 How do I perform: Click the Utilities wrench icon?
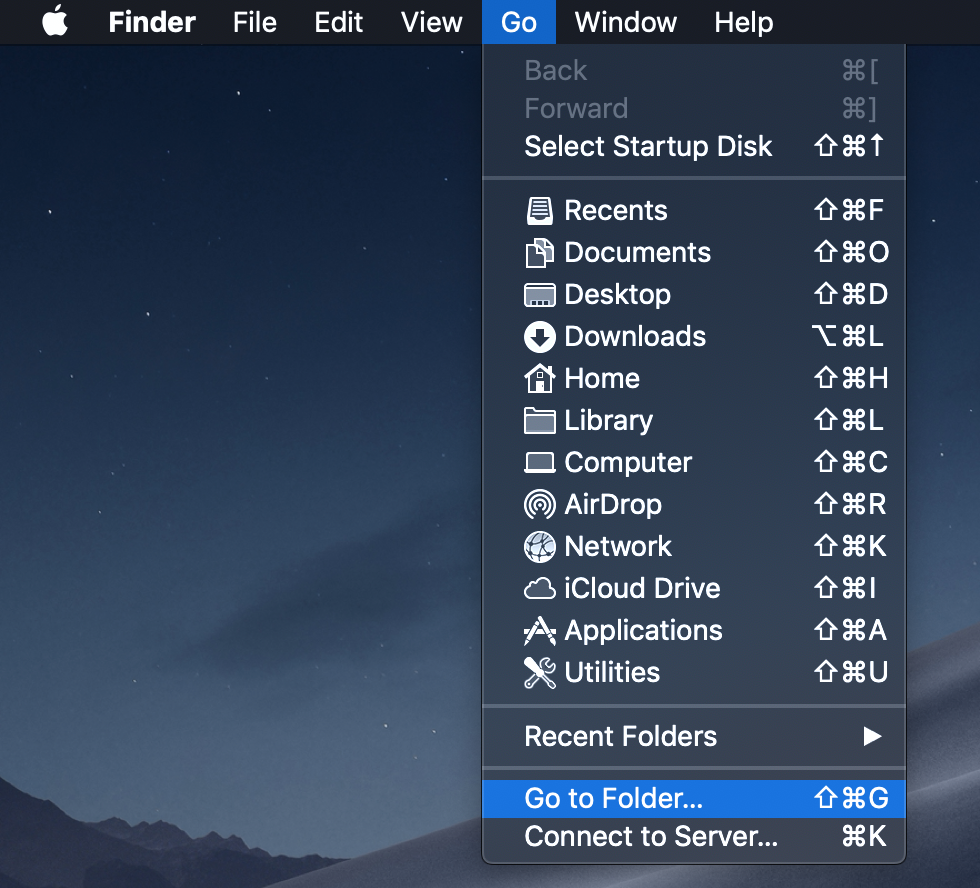[539, 673]
